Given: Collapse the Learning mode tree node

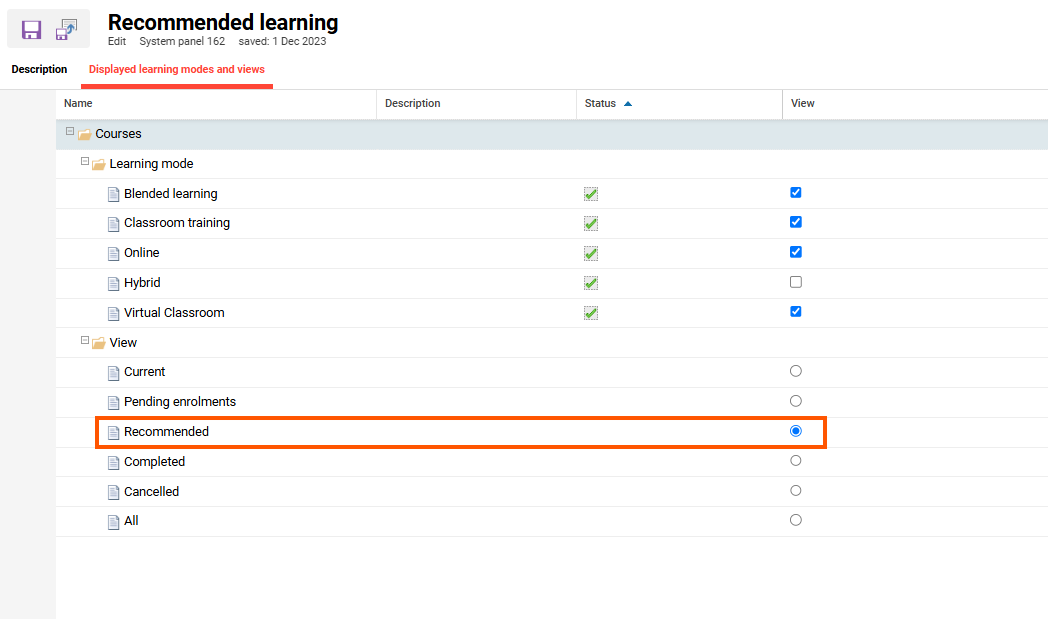Looking at the screenshot, I should [85, 162].
